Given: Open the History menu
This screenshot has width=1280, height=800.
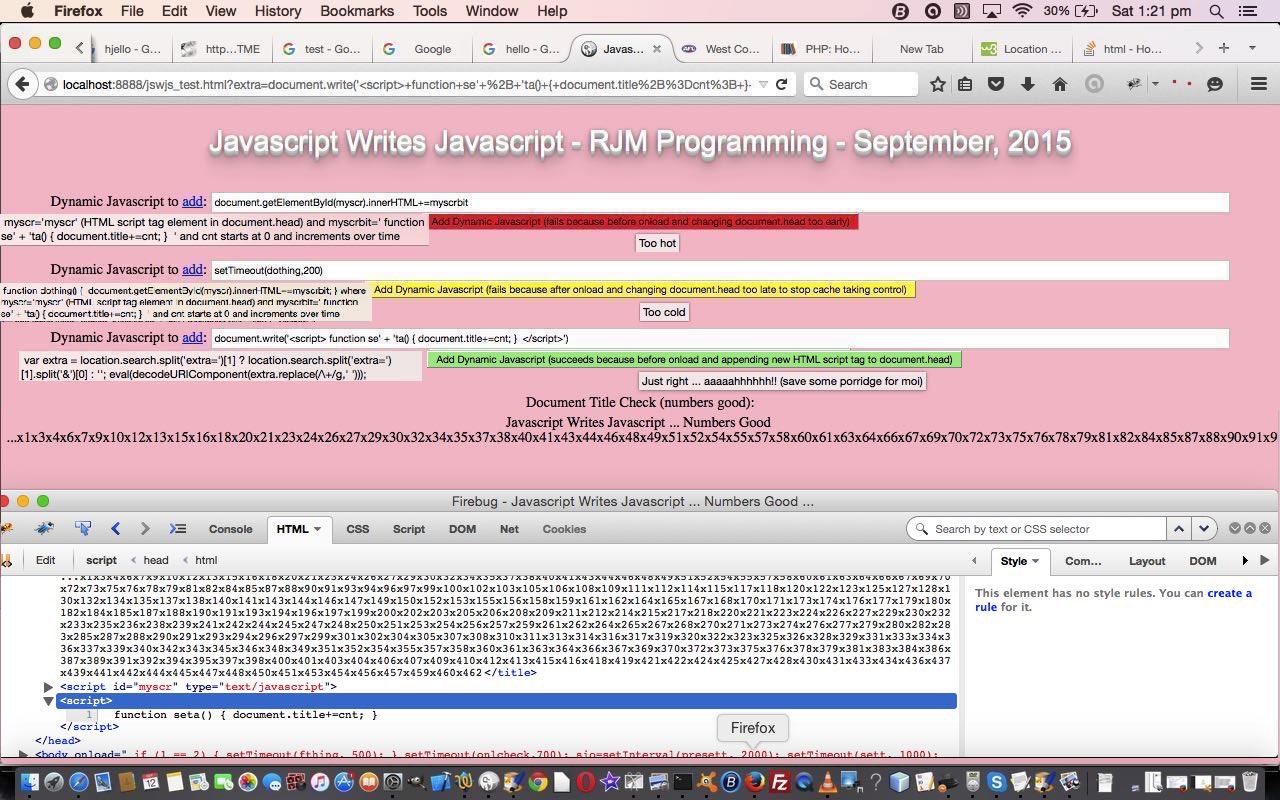Looking at the screenshot, I should (x=277, y=11).
